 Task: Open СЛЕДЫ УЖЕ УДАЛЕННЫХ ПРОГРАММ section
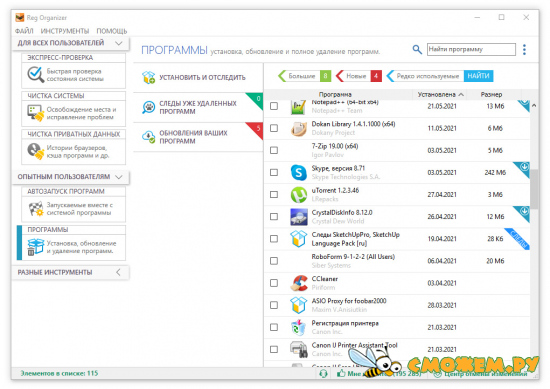[198, 107]
